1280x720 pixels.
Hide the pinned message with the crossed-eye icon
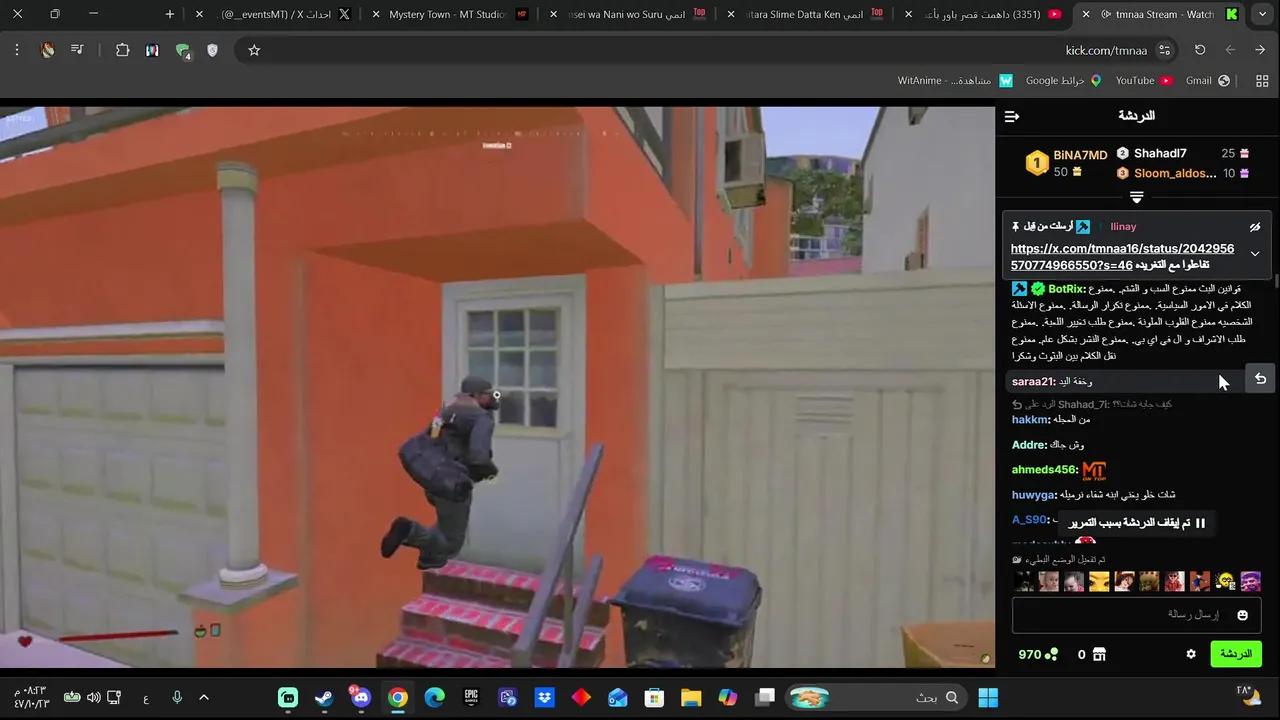click(x=1255, y=227)
